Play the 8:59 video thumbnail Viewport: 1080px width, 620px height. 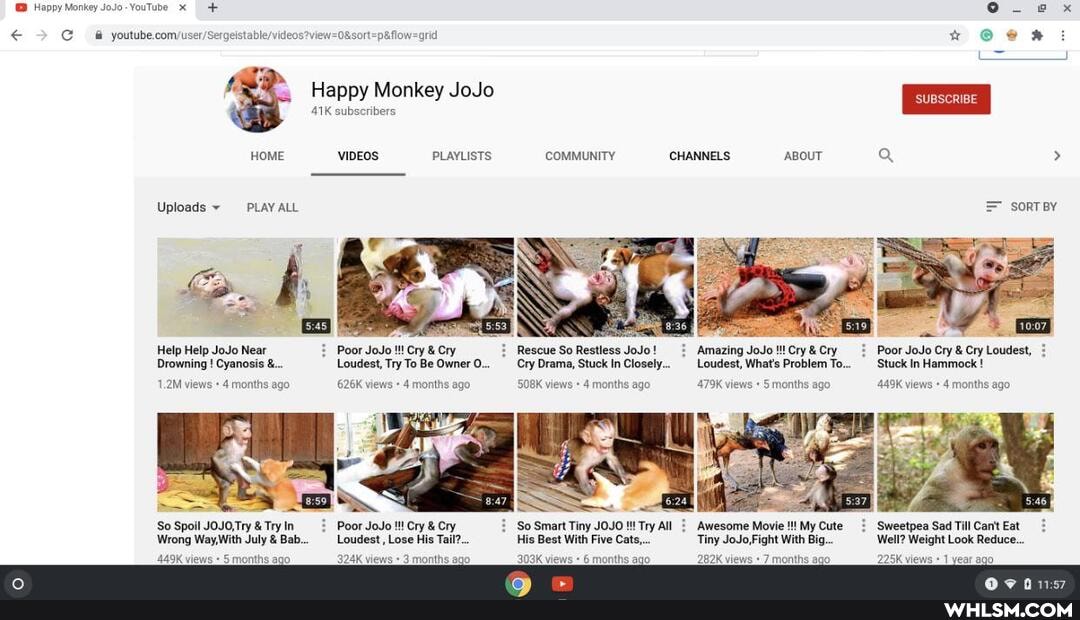pos(245,462)
